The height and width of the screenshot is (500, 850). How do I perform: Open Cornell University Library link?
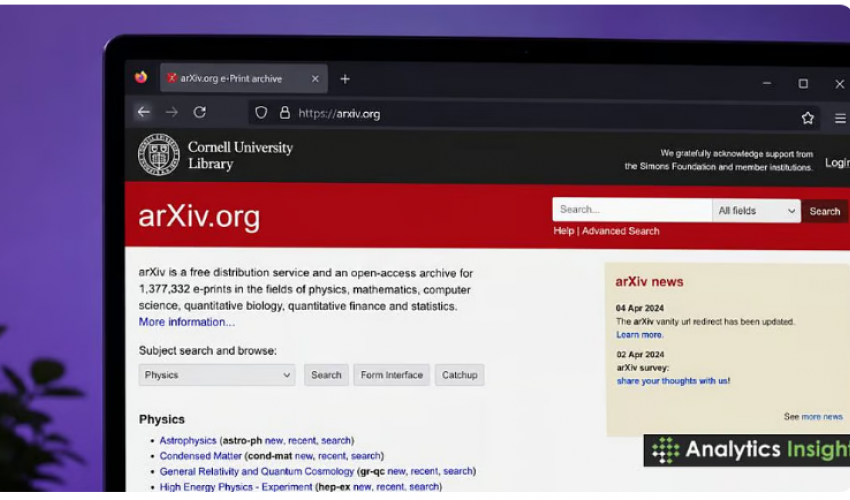click(240, 156)
